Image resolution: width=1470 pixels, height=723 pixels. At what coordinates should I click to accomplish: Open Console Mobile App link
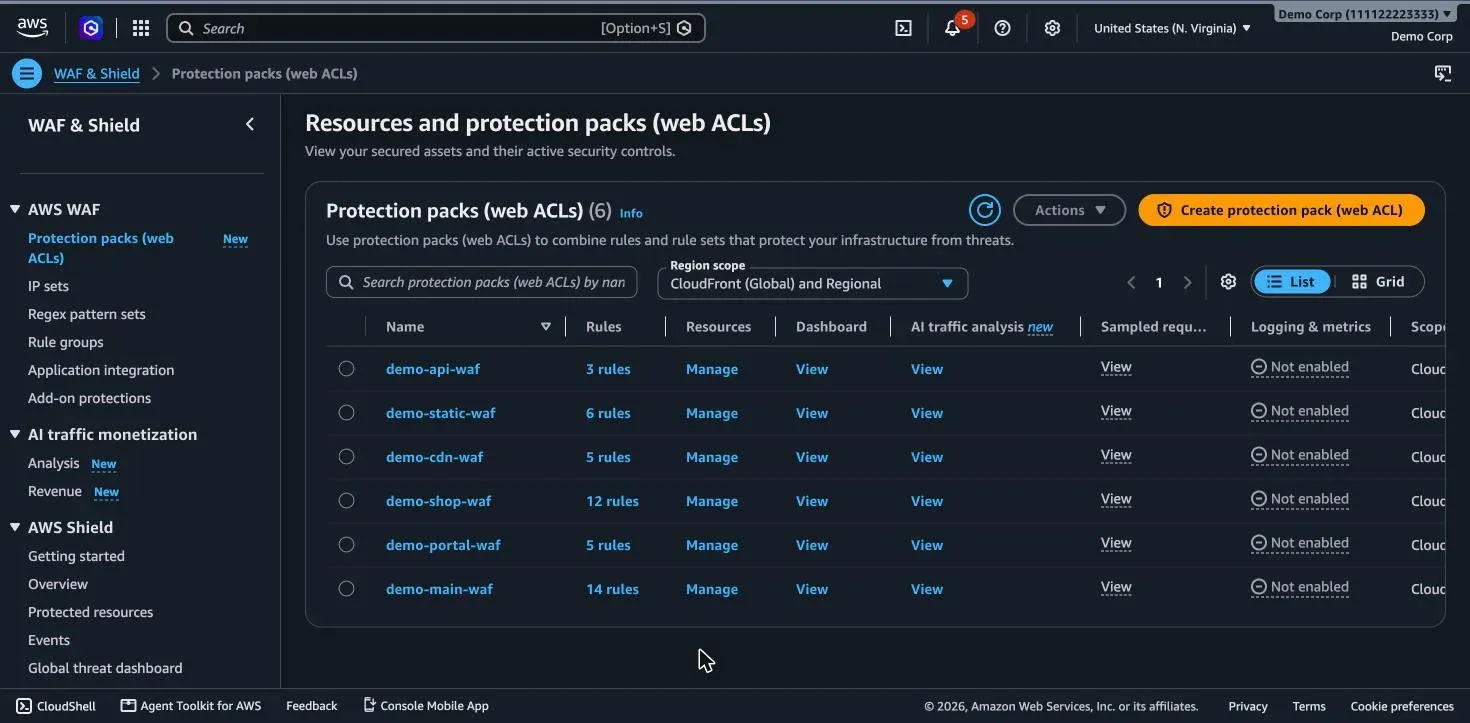[426, 705]
